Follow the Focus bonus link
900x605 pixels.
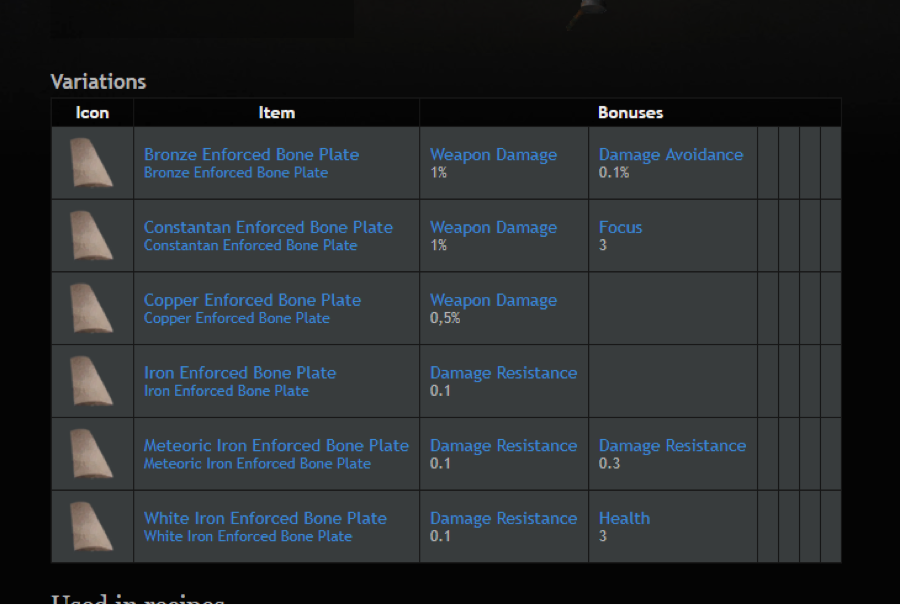tap(620, 227)
